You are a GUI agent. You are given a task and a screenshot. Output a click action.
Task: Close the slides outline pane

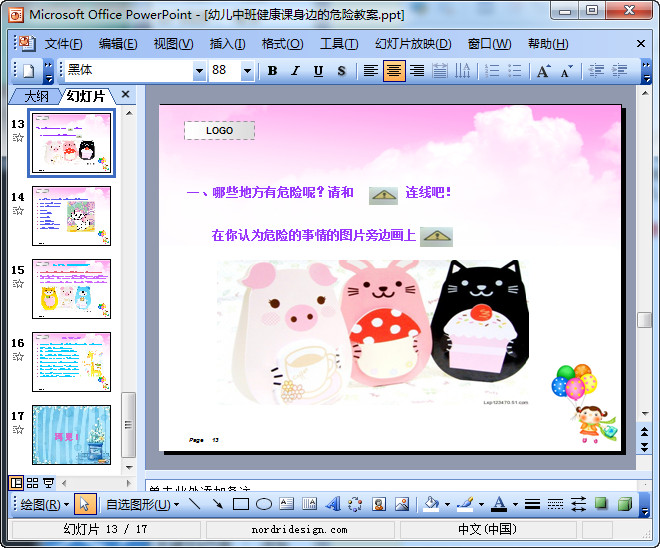(125, 94)
